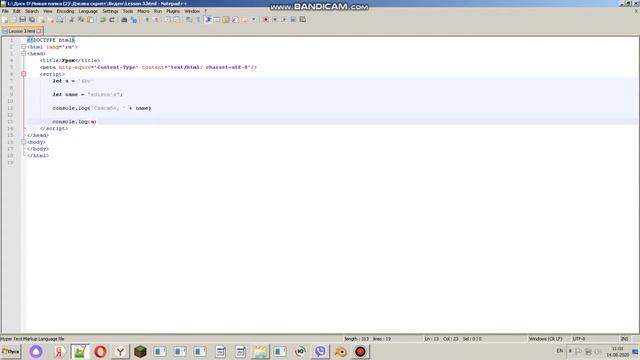This screenshot has width=640, height=360.
Task: Click the Stop macro recording icon
Action: pos(275,20)
